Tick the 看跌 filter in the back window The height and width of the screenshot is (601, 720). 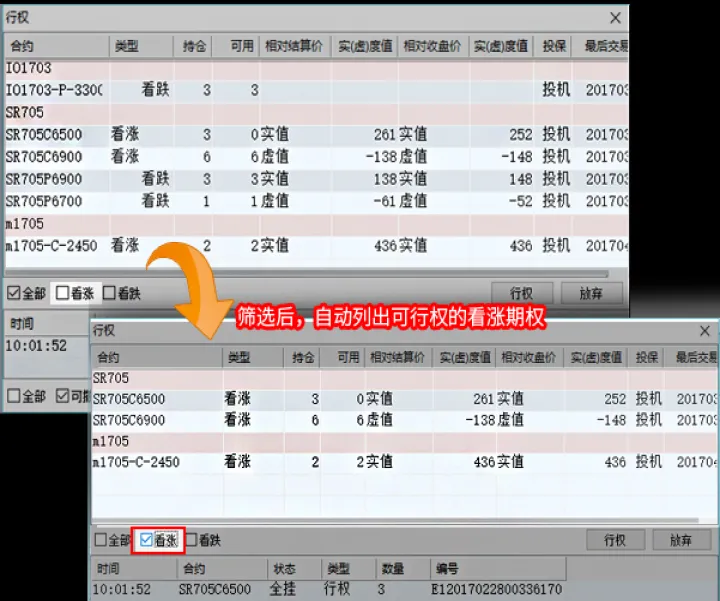pos(109,293)
